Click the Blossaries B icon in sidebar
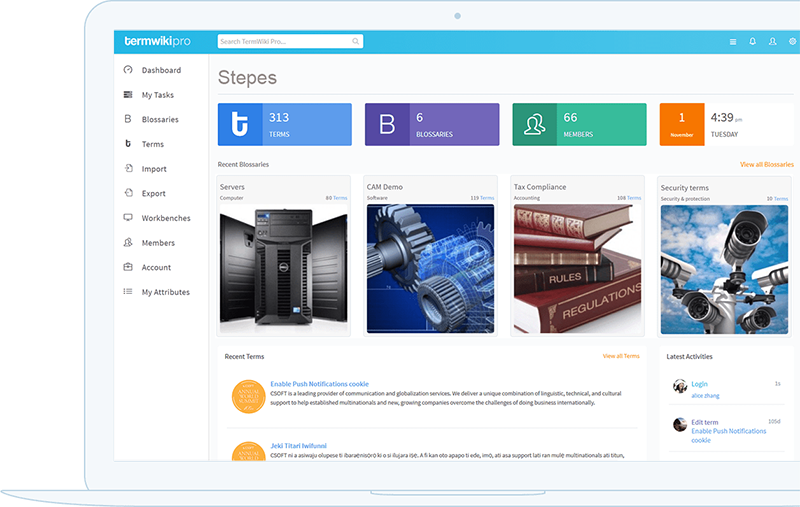This screenshot has height=507, width=800. click(128, 119)
